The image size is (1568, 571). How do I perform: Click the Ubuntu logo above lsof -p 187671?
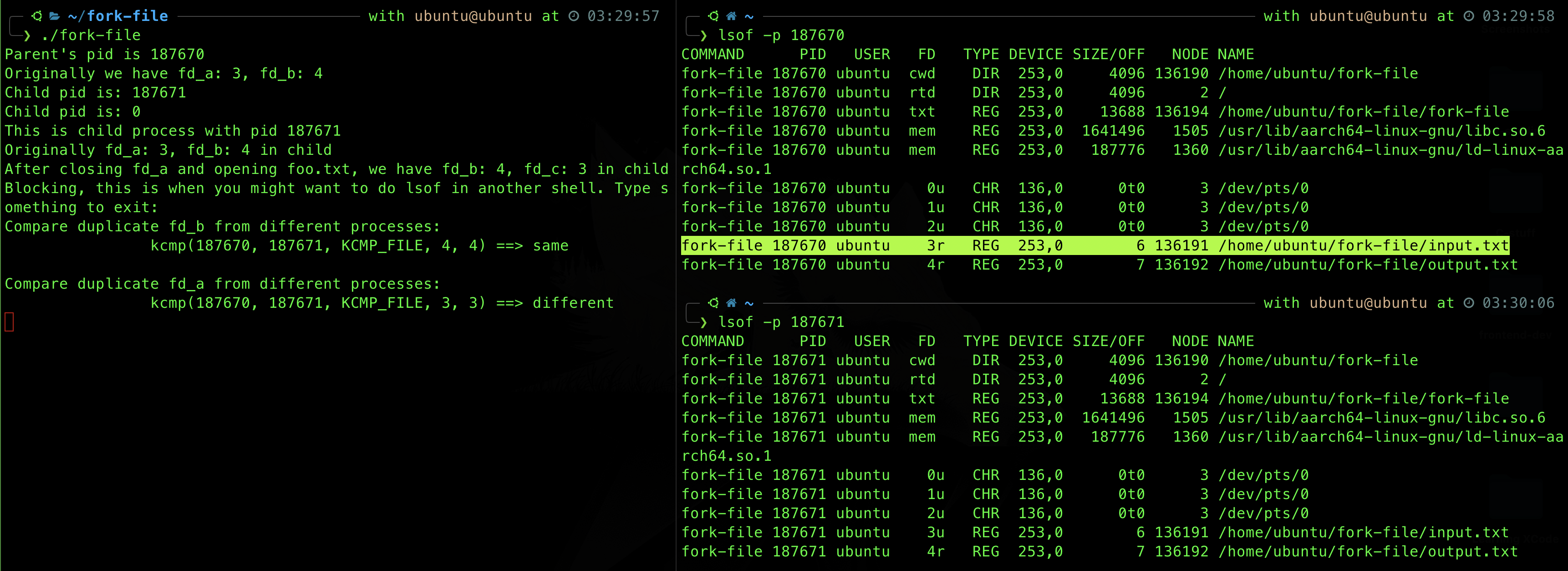click(713, 302)
